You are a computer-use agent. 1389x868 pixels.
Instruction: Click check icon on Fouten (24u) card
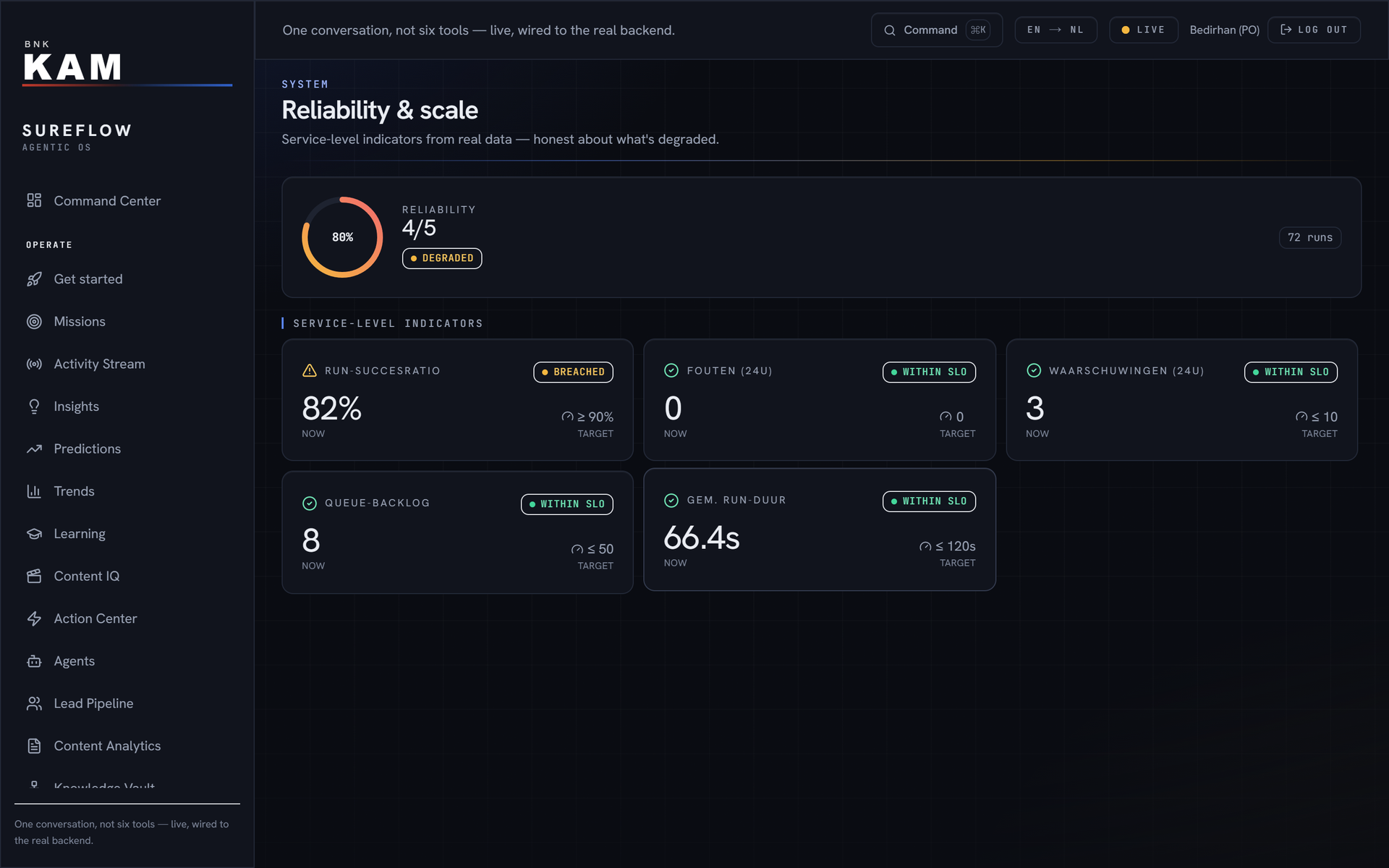coord(671,370)
